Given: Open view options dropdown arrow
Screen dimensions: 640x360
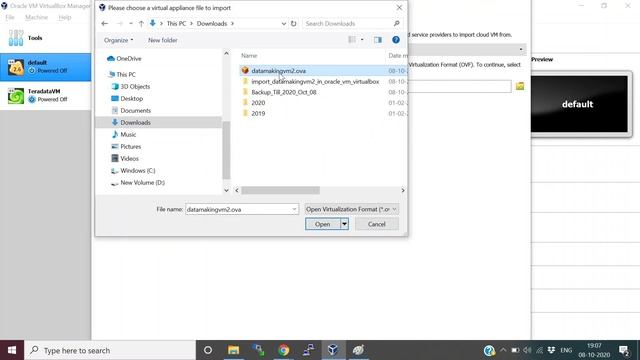Looking at the screenshot, I should point(362,40).
